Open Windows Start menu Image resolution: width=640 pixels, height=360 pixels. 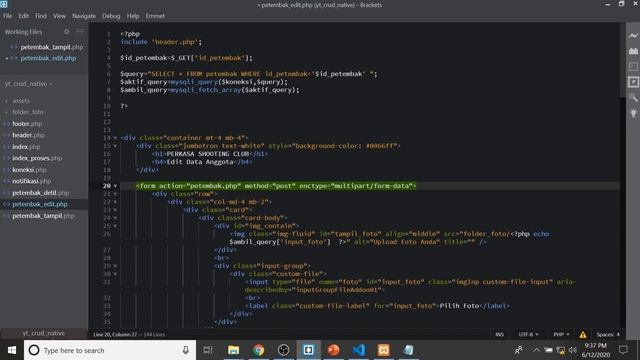[12, 350]
